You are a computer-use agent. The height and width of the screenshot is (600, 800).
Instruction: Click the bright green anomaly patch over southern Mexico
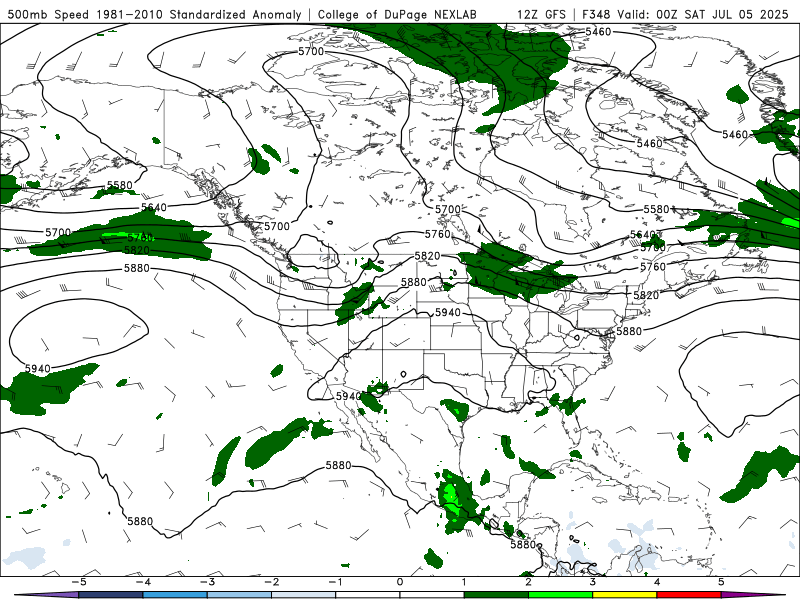pyautogui.click(x=452, y=499)
